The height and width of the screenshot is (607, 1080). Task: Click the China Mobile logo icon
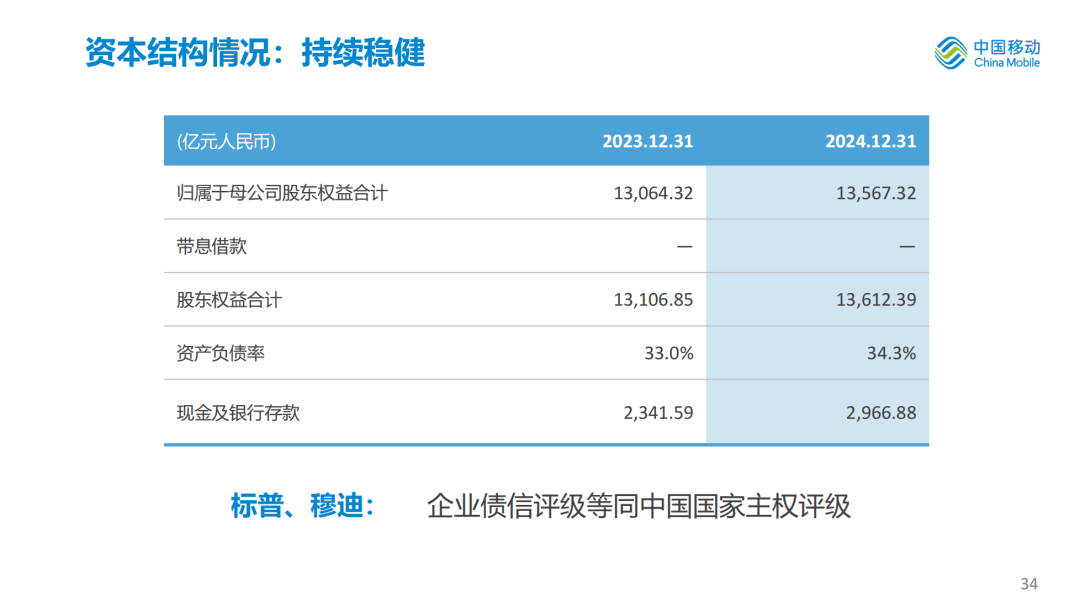tap(952, 54)
